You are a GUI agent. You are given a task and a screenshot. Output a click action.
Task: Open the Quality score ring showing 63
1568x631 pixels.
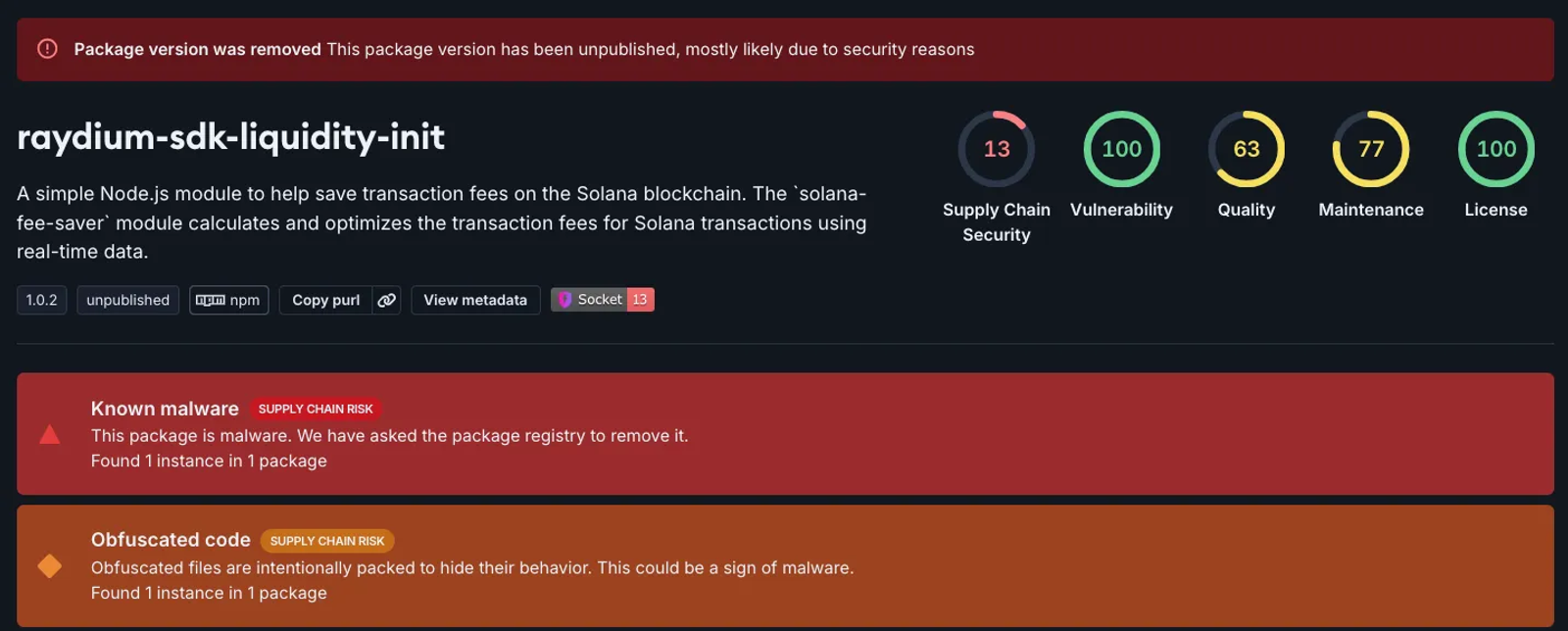coord(1246,149)
